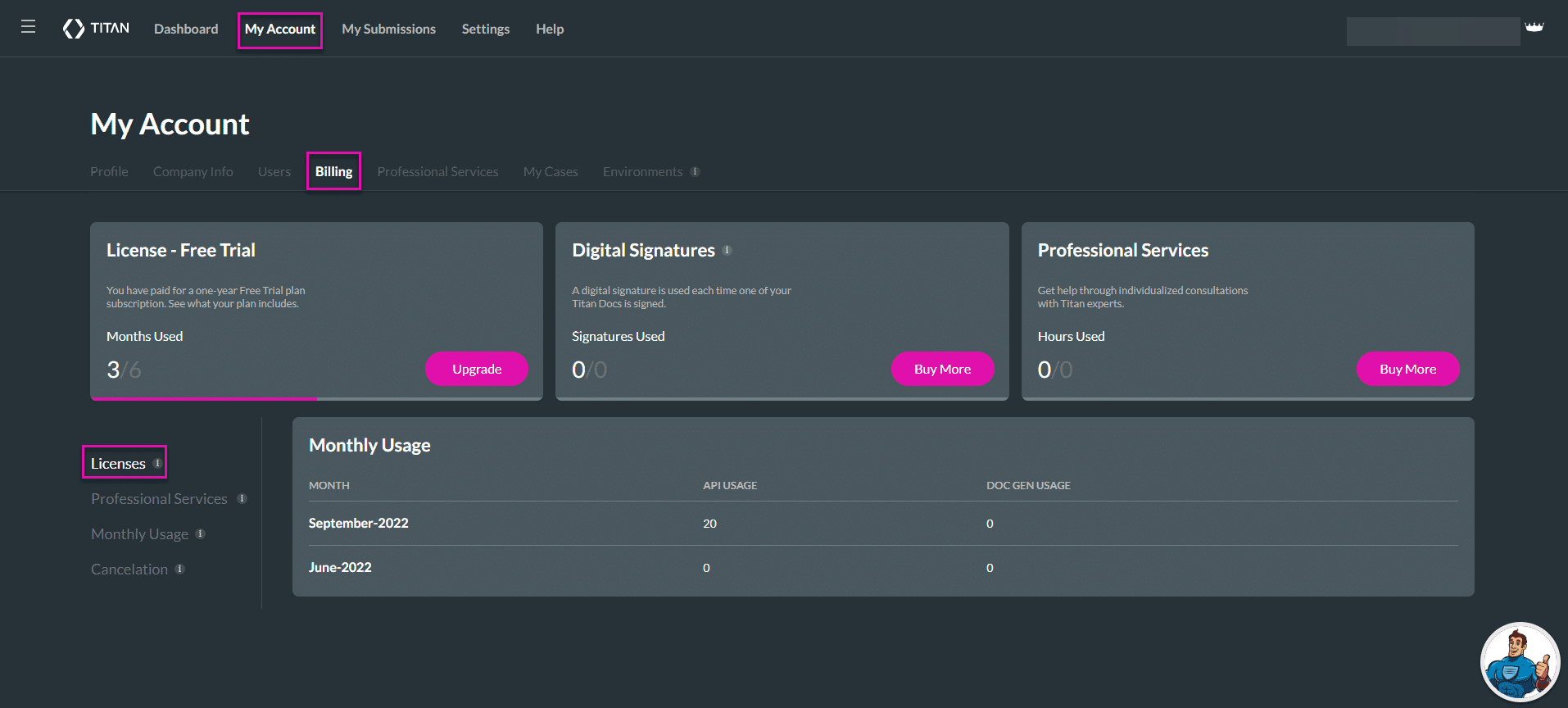Click Buy More for Digital Signatures

tap(942, 369)
